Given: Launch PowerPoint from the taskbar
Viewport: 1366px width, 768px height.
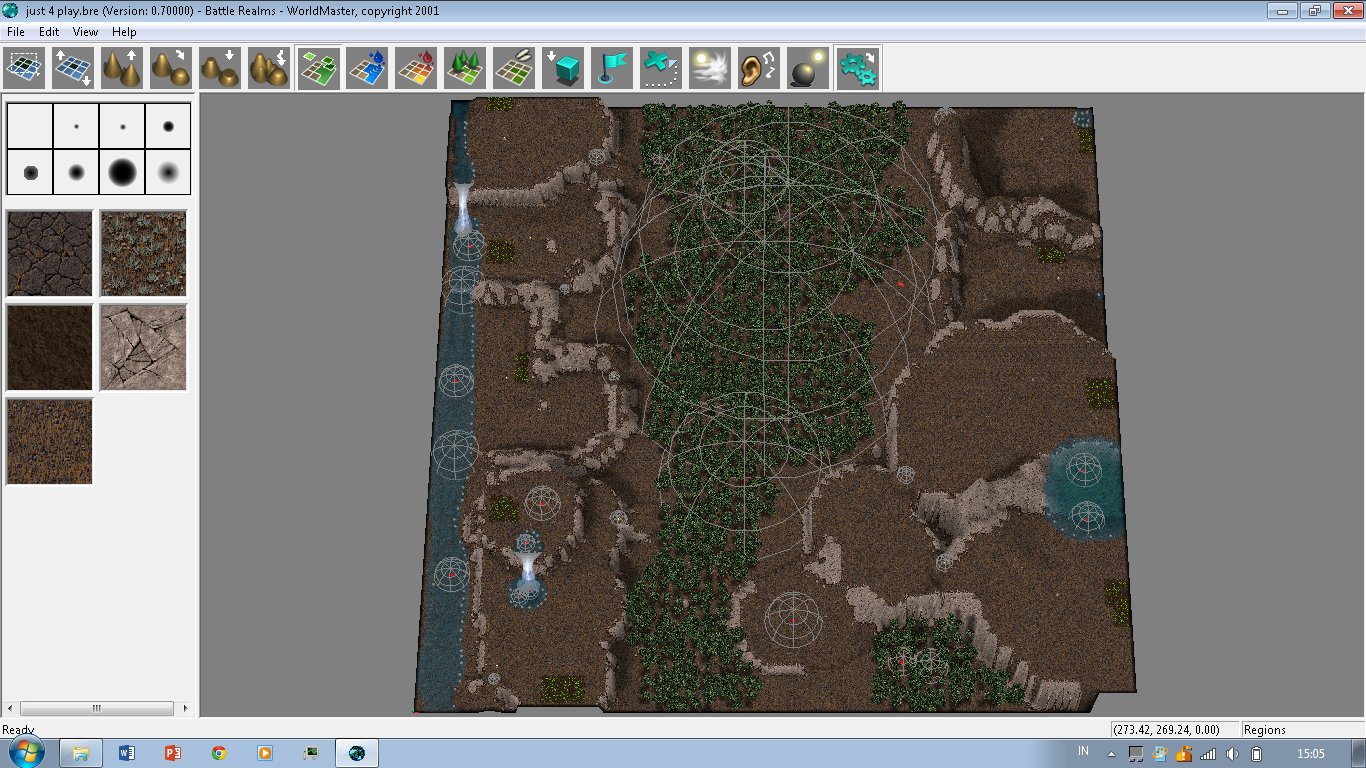Looking at the screenshot, I should tap(172, 753).
